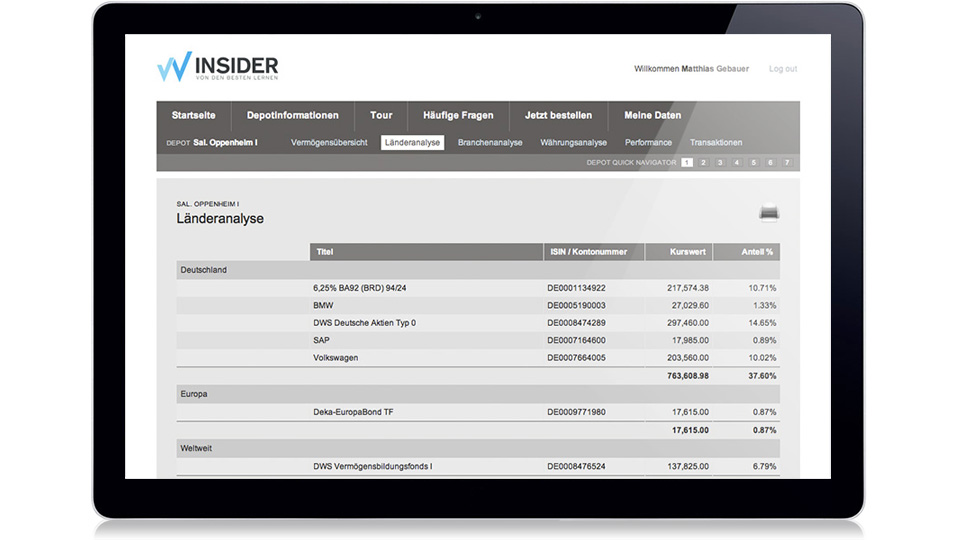Open Meine Daten menu item
960x540 pixels.
tap(652, 115)
